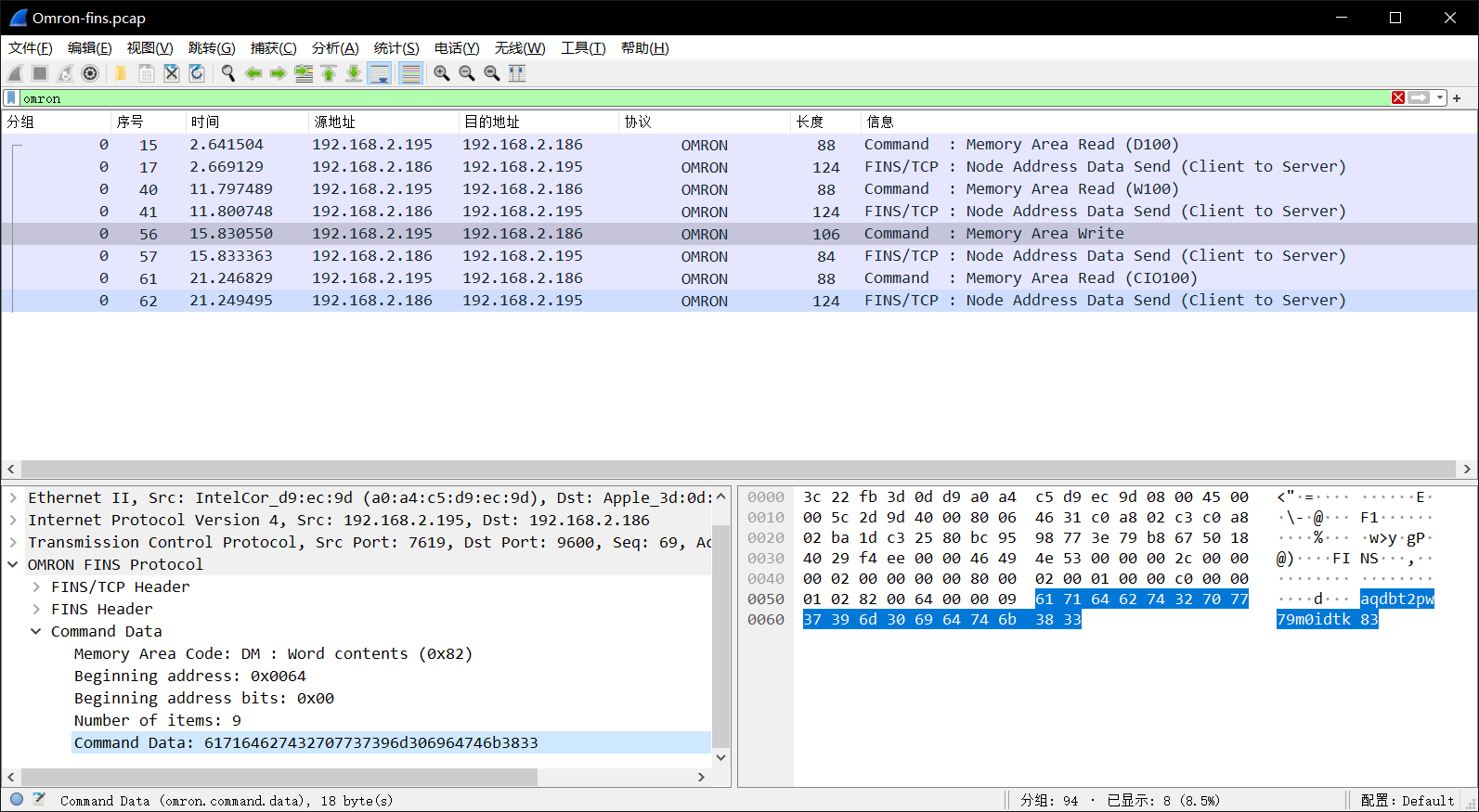Restart the current capture

(65, 73)
